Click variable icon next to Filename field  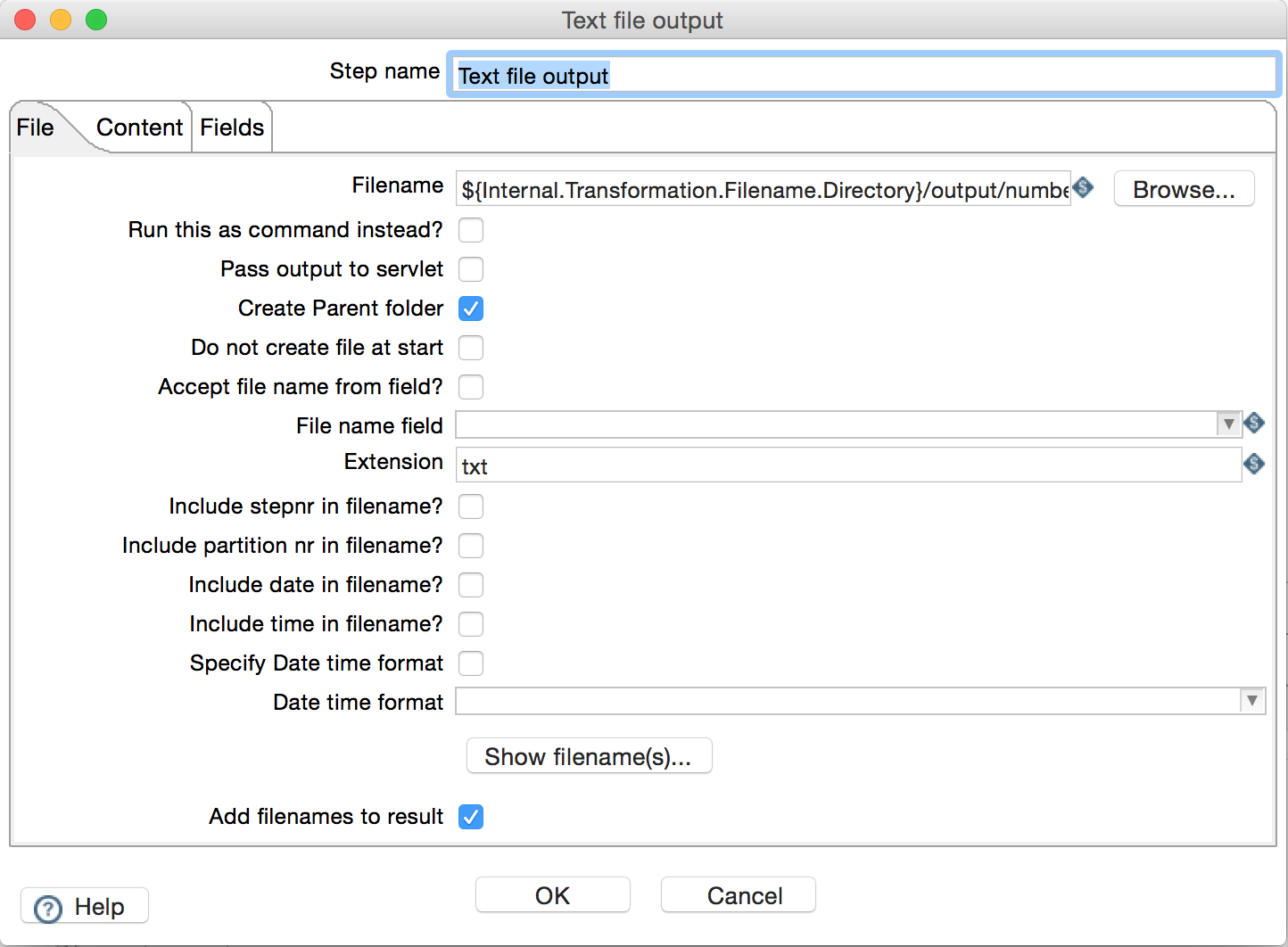[x=1084, y=187]
